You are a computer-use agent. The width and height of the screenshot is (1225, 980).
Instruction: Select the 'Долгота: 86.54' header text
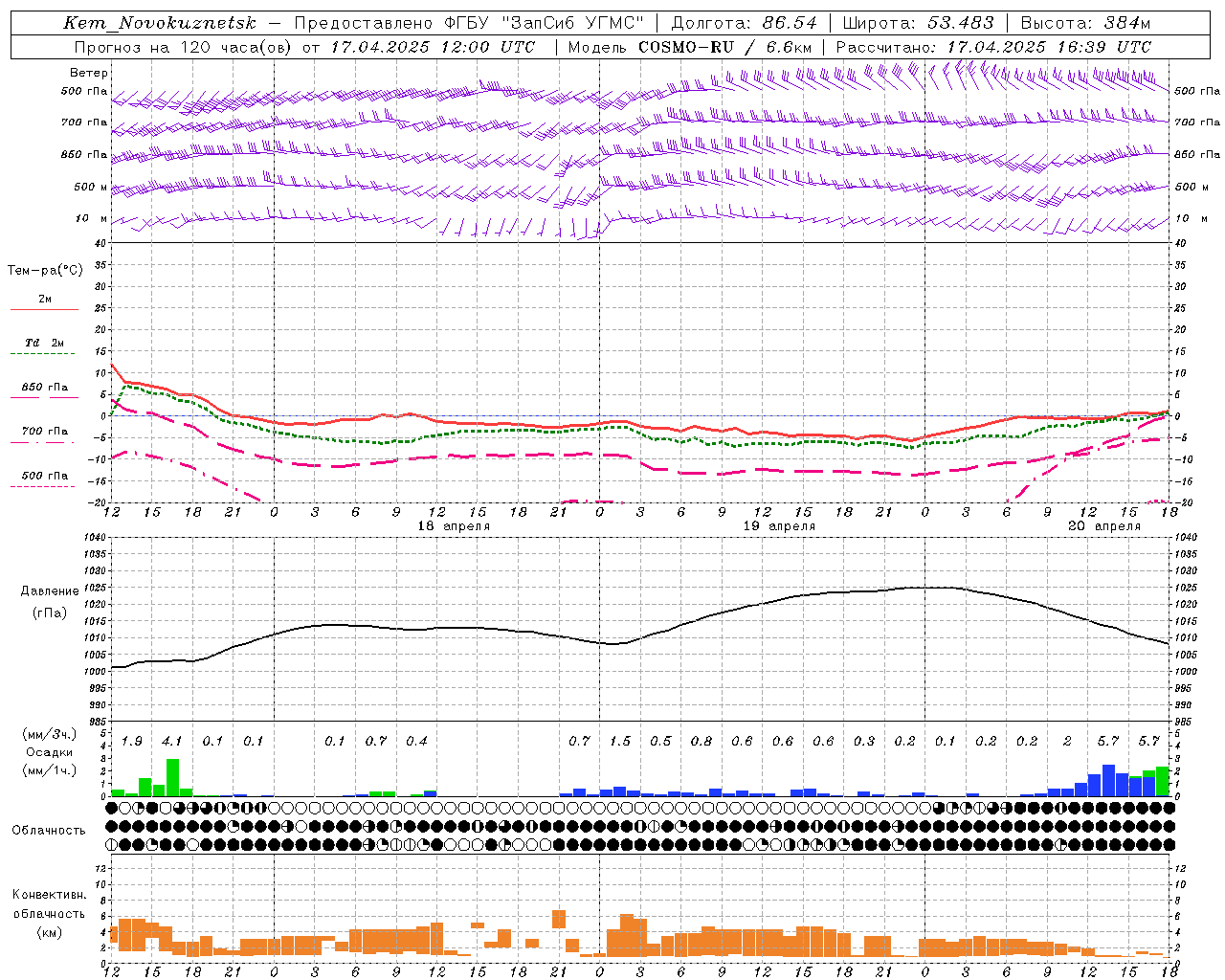coord(744,23)
